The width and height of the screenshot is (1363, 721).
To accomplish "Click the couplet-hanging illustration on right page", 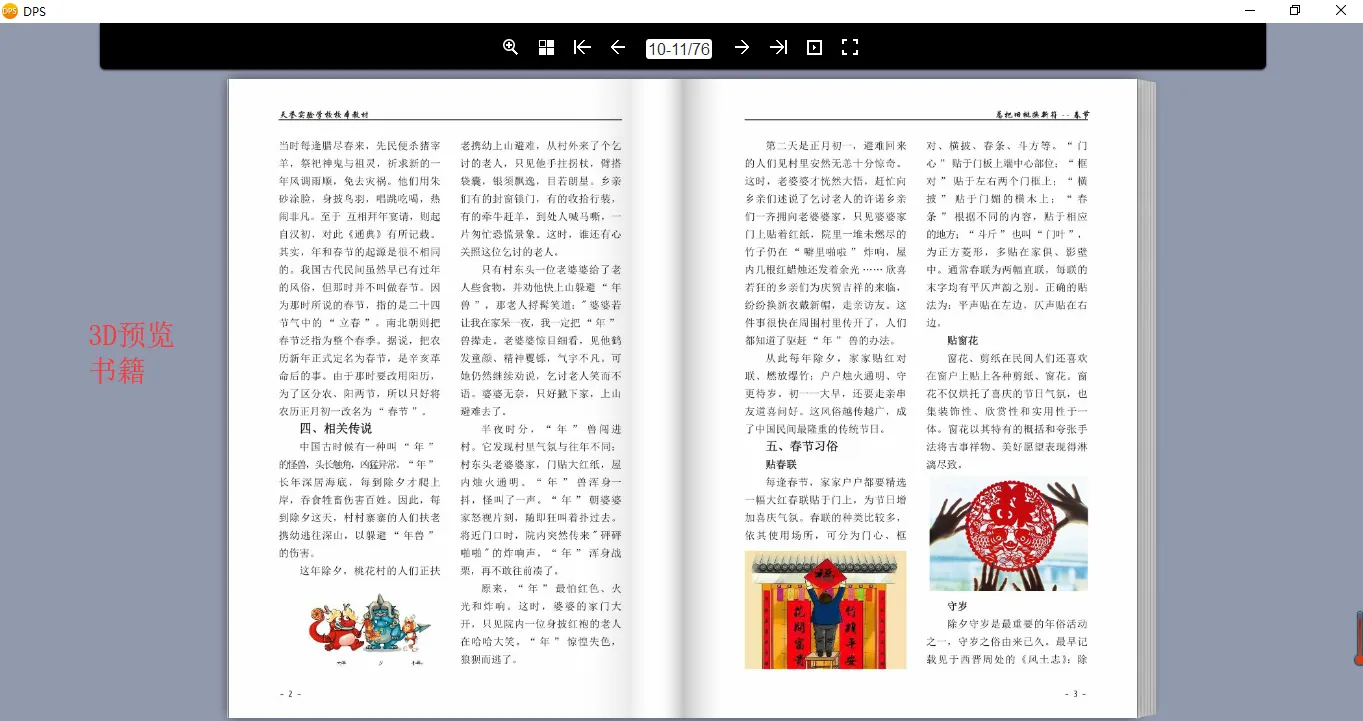I will coord(825,609).
